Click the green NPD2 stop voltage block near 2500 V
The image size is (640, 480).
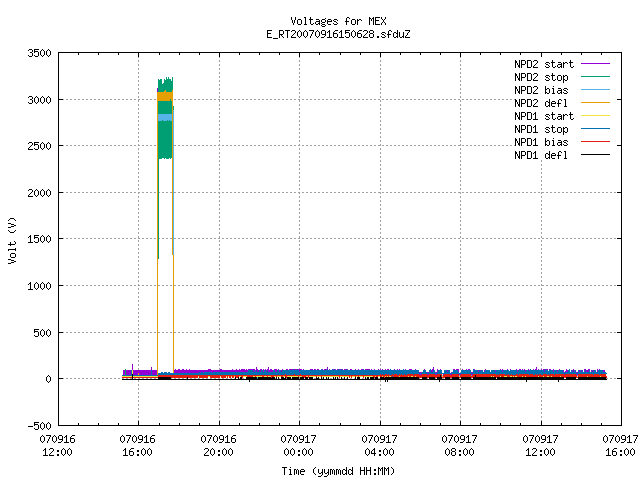coord(165,139)
